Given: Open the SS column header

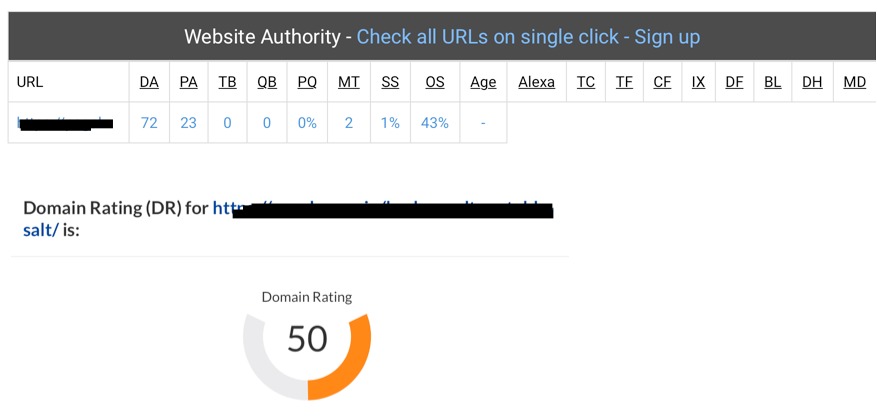Looking at the screenshot, I should click(390, 82).
